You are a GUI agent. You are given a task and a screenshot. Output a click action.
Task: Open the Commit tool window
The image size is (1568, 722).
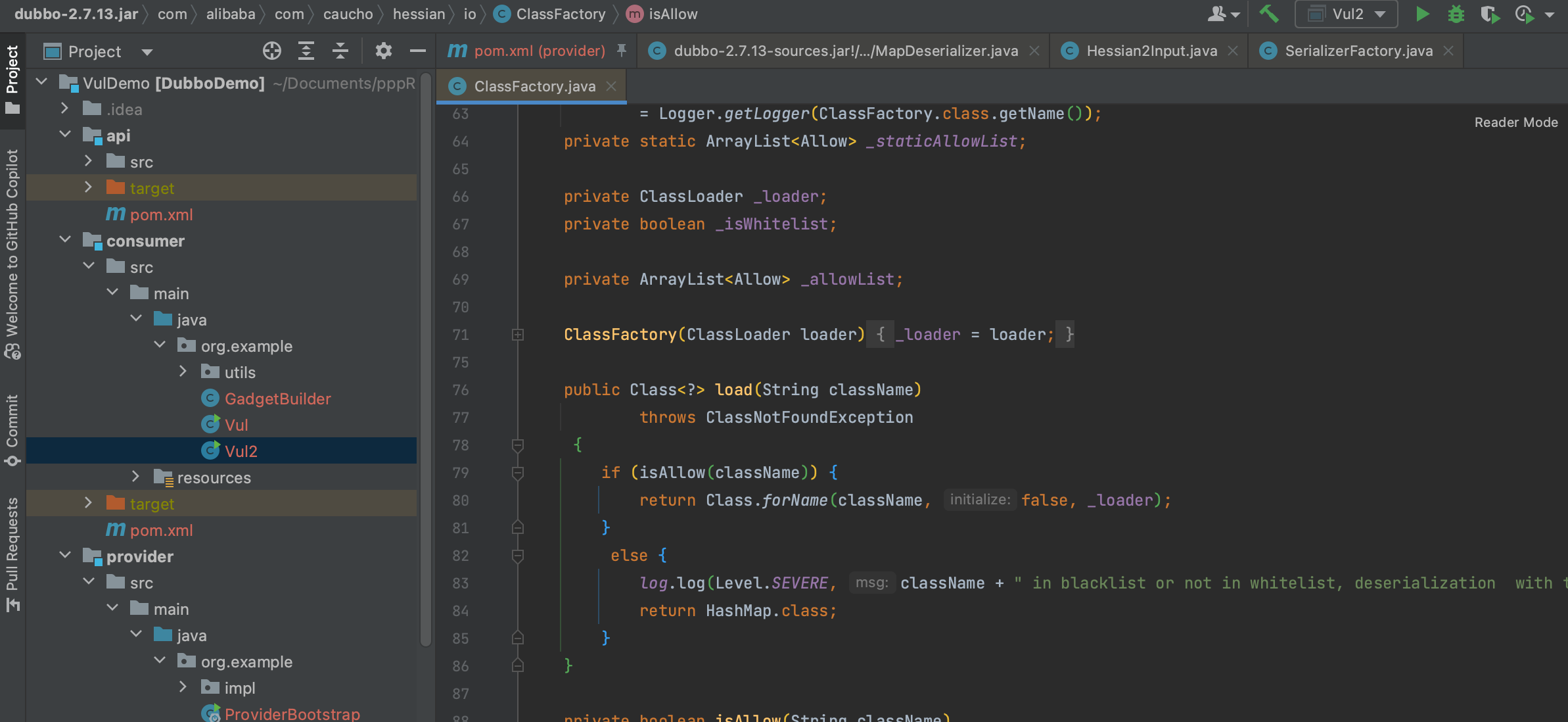[x=12, y=430]
